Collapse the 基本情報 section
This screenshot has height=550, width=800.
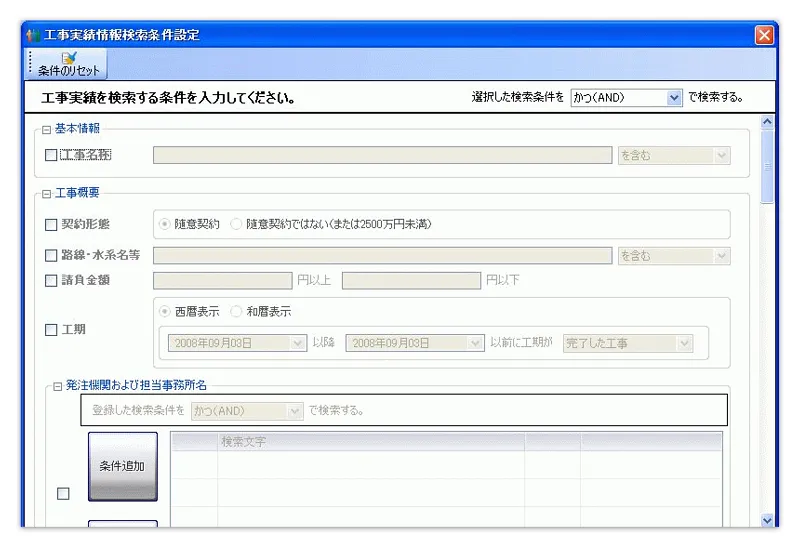point(46,129)
